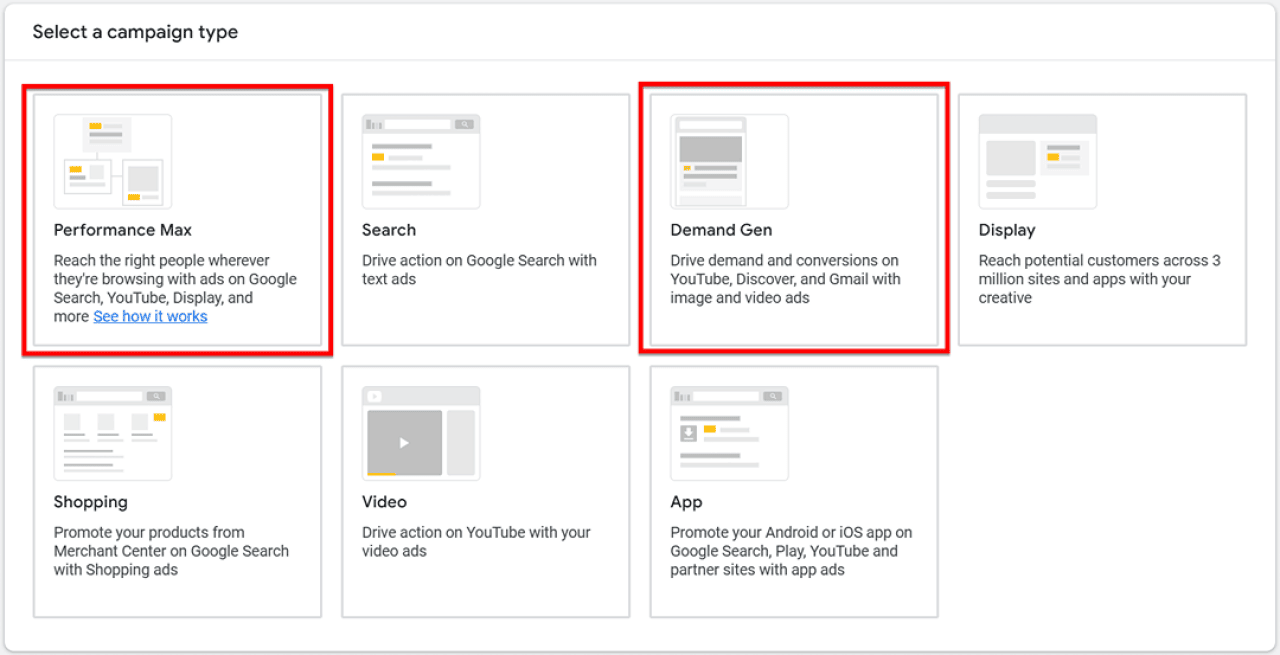This screenshot has height=655, width=1280.
Task: Click the Video campaign play button icon
Action: click(420, 432)
